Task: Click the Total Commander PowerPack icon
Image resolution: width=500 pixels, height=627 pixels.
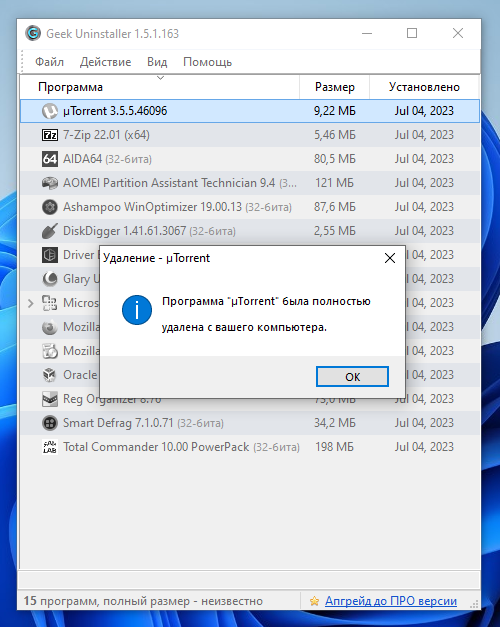Action: tap(50, 447)
